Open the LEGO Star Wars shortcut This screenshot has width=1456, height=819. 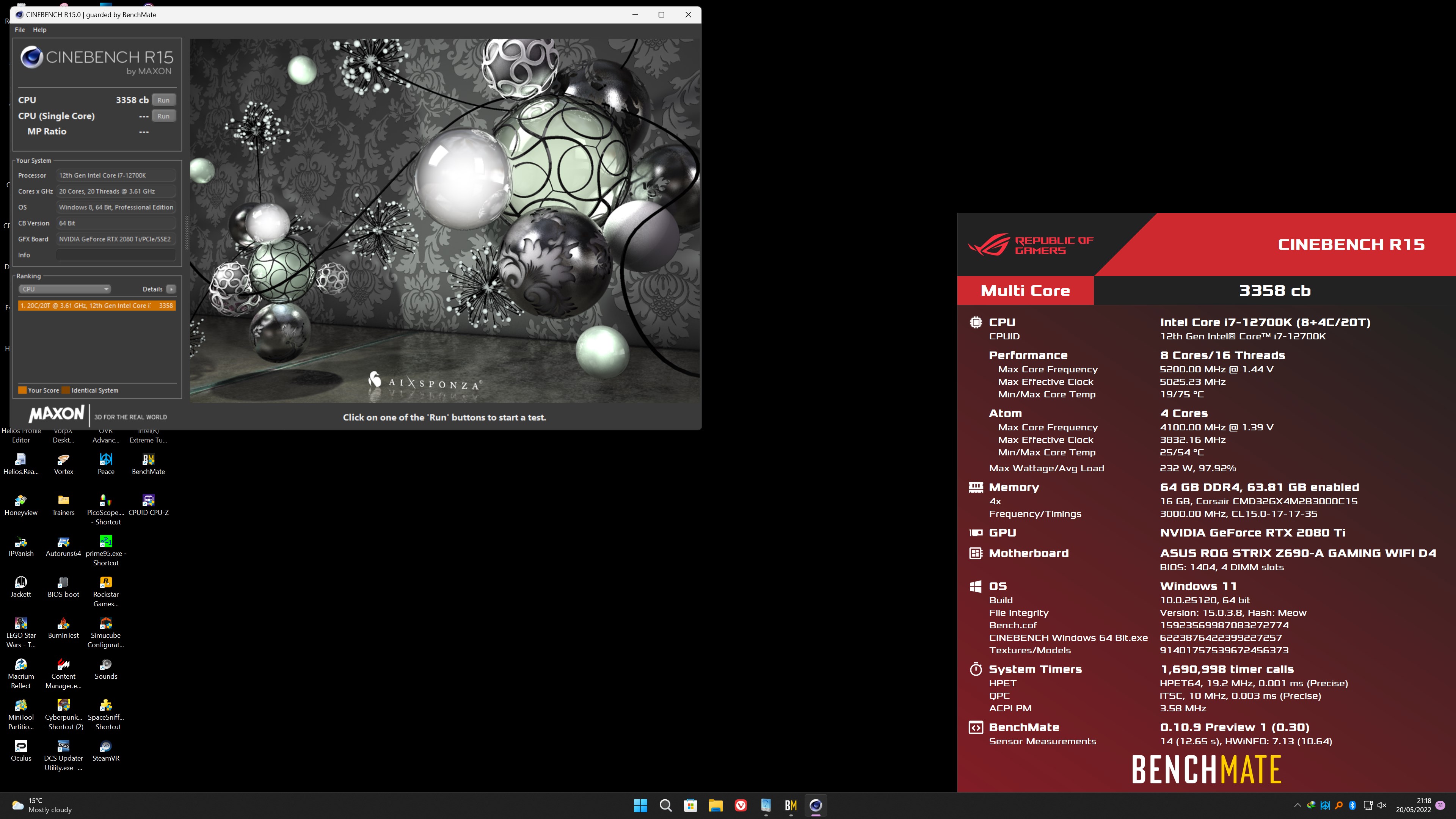click(x=21, y=632)
